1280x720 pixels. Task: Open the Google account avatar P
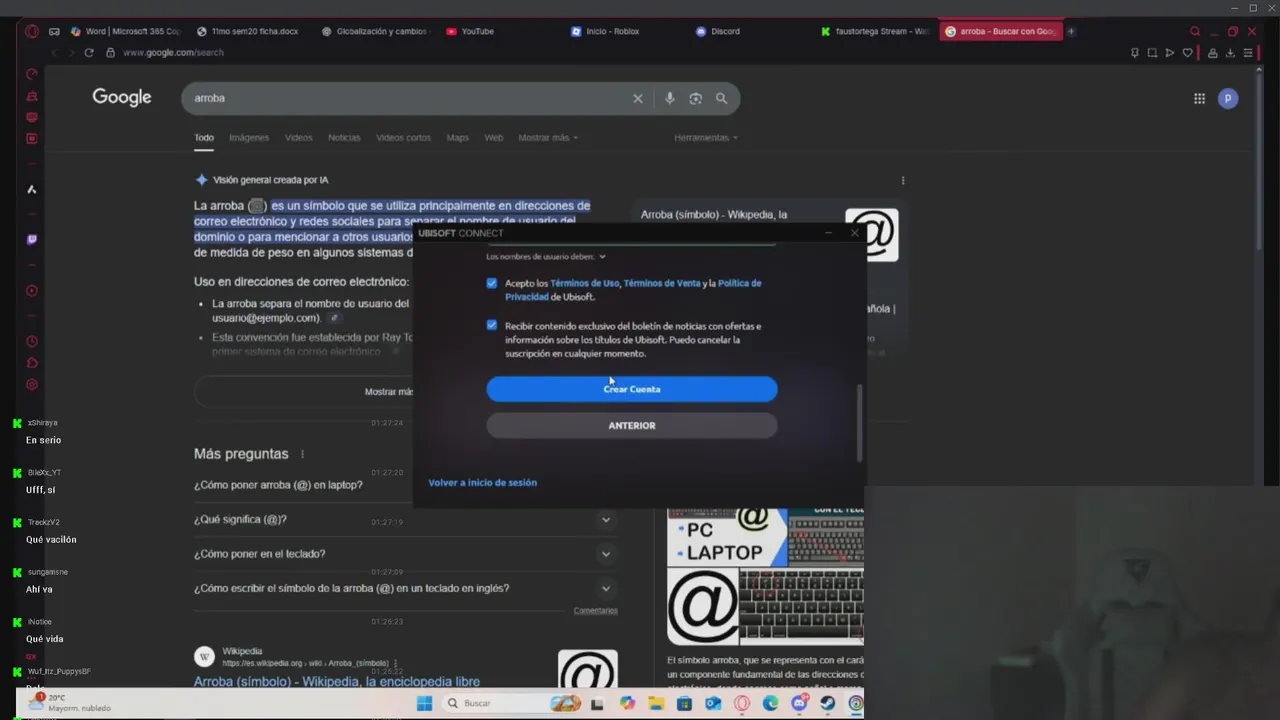[1228, 98]
